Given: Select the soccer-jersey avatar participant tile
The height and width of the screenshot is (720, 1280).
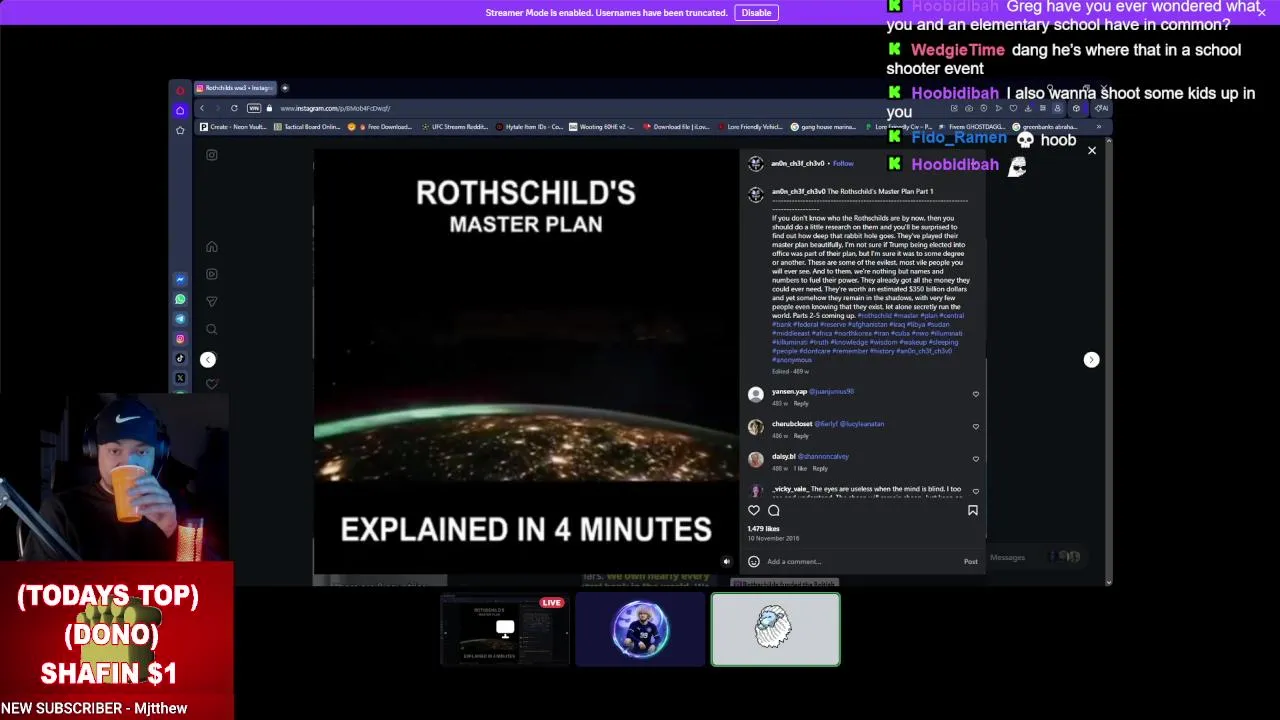Looking at the screenshot, I should click(x=640, y=629).
